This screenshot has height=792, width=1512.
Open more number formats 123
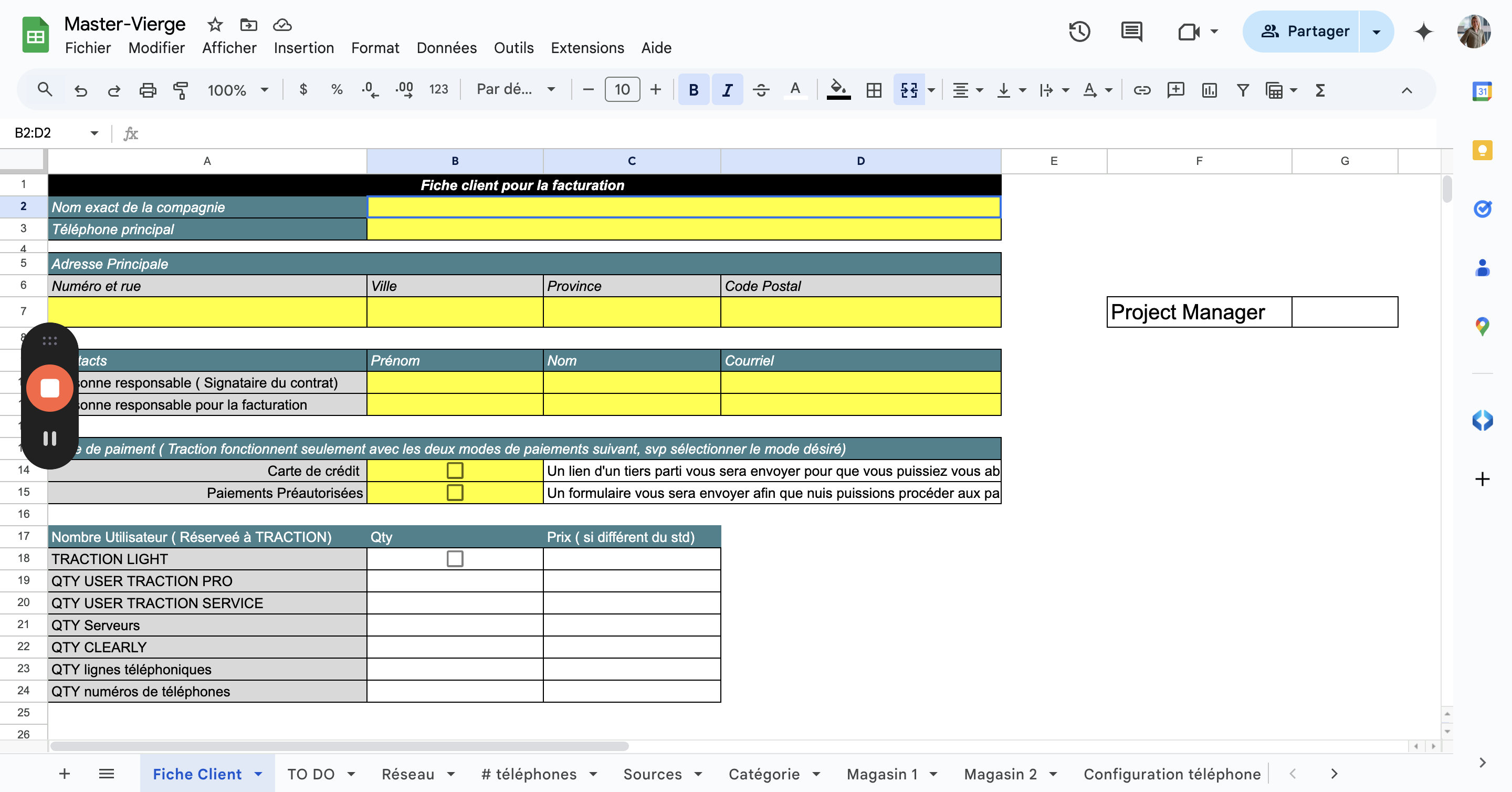[x=438, y=90]
